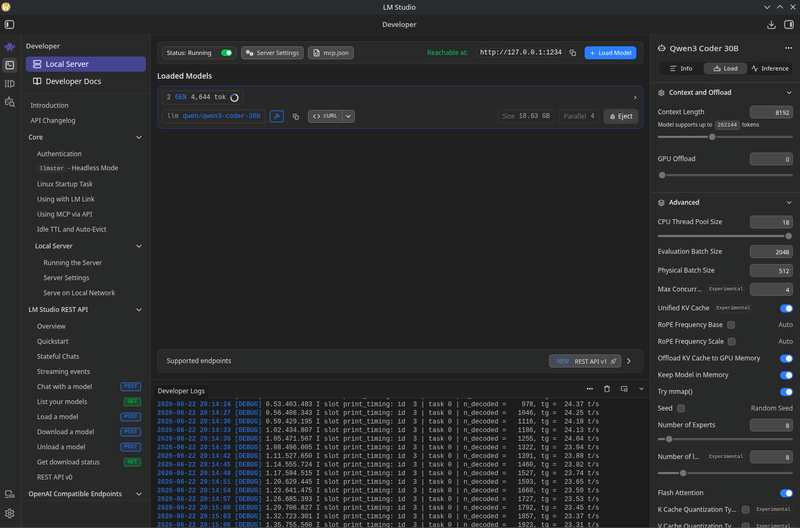The image size is (800, 528).
Task: Open Server Settings button
Action: [272, 53]
